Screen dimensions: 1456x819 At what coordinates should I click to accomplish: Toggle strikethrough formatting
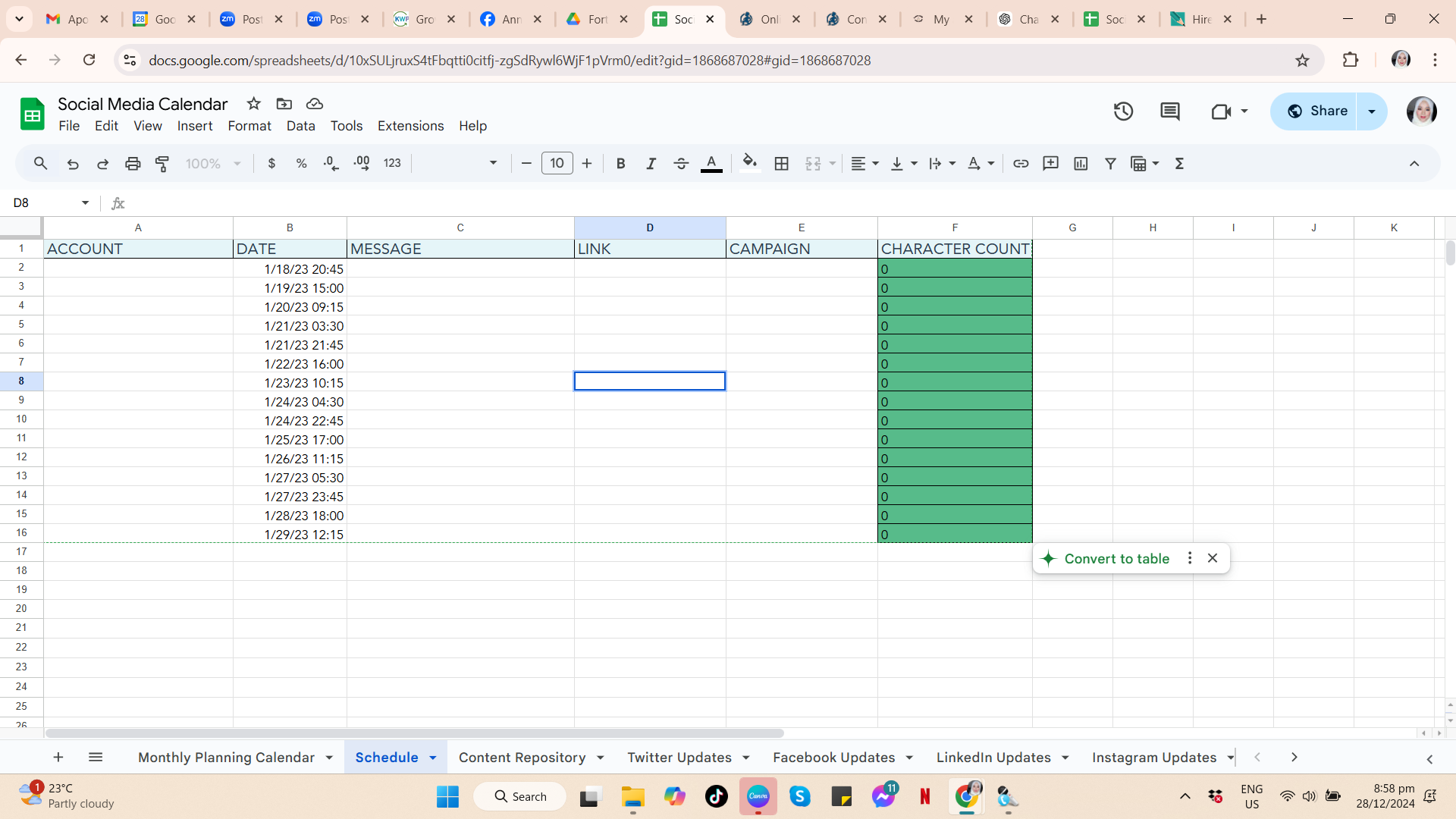[680, 164]
